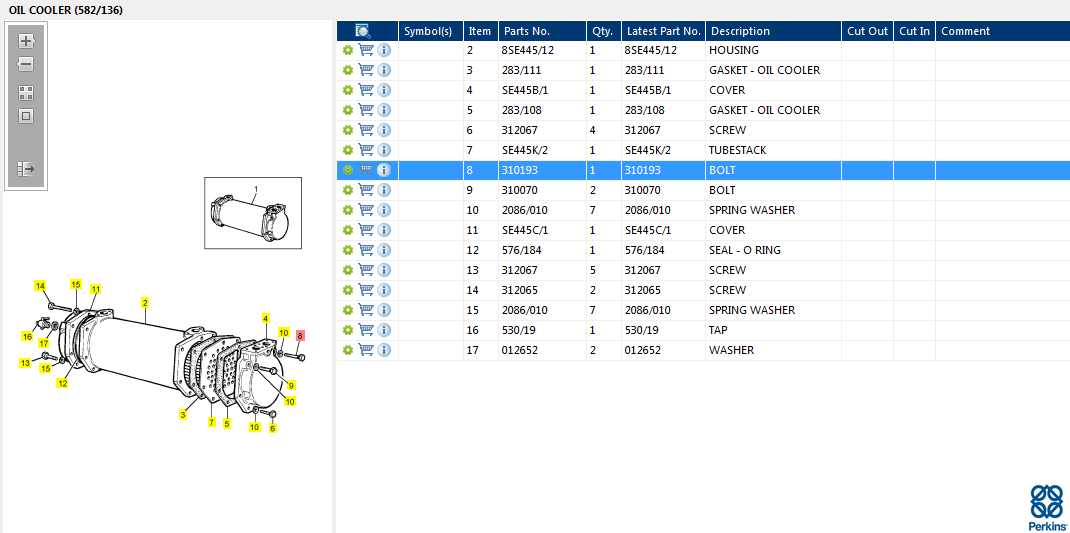
Task: Open info for SCREW 312065
Action: pos(384,290)
